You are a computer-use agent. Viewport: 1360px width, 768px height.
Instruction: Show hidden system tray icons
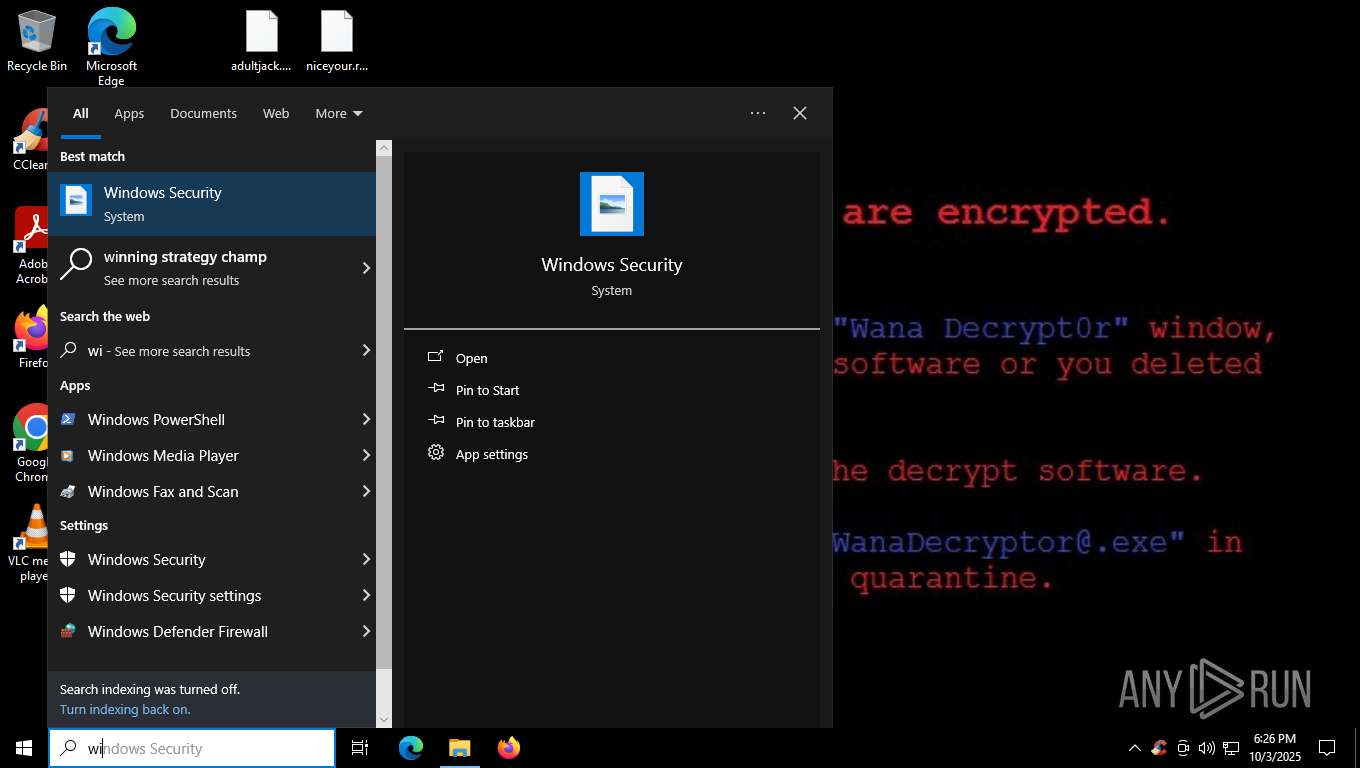1134,748
